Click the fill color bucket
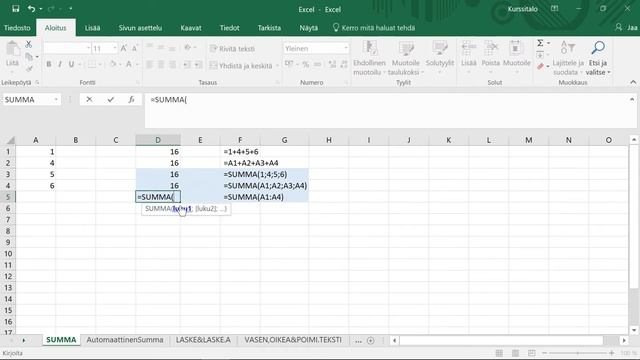Image resolution: width=640 pixels, height=360 pixels. (x=113, y=64)
